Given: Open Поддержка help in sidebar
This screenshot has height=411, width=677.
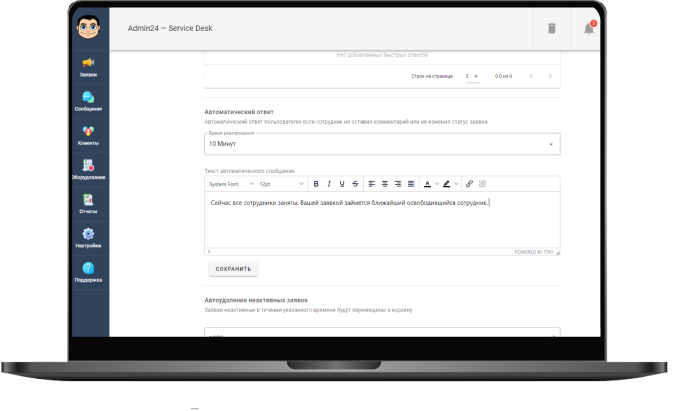Looking at the screenshot, I should coord(88,272).
